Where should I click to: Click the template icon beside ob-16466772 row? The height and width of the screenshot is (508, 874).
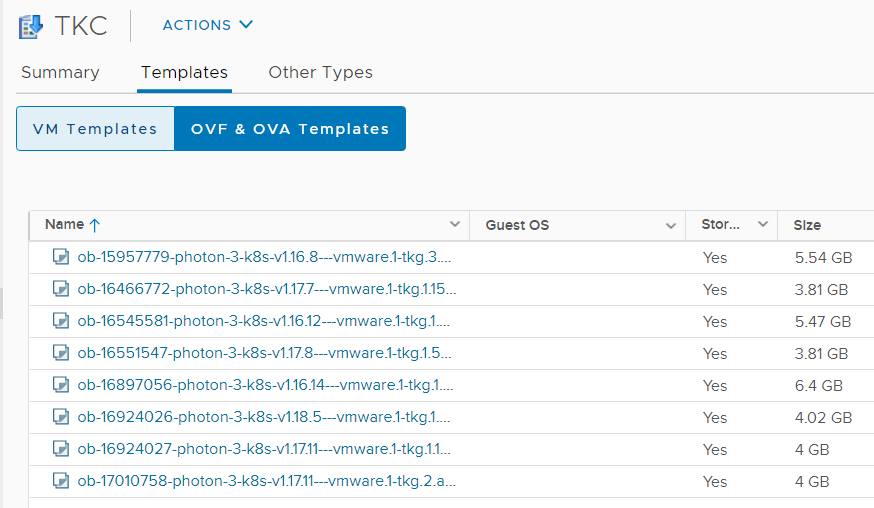pyautogui.click(x=61, y=289)
